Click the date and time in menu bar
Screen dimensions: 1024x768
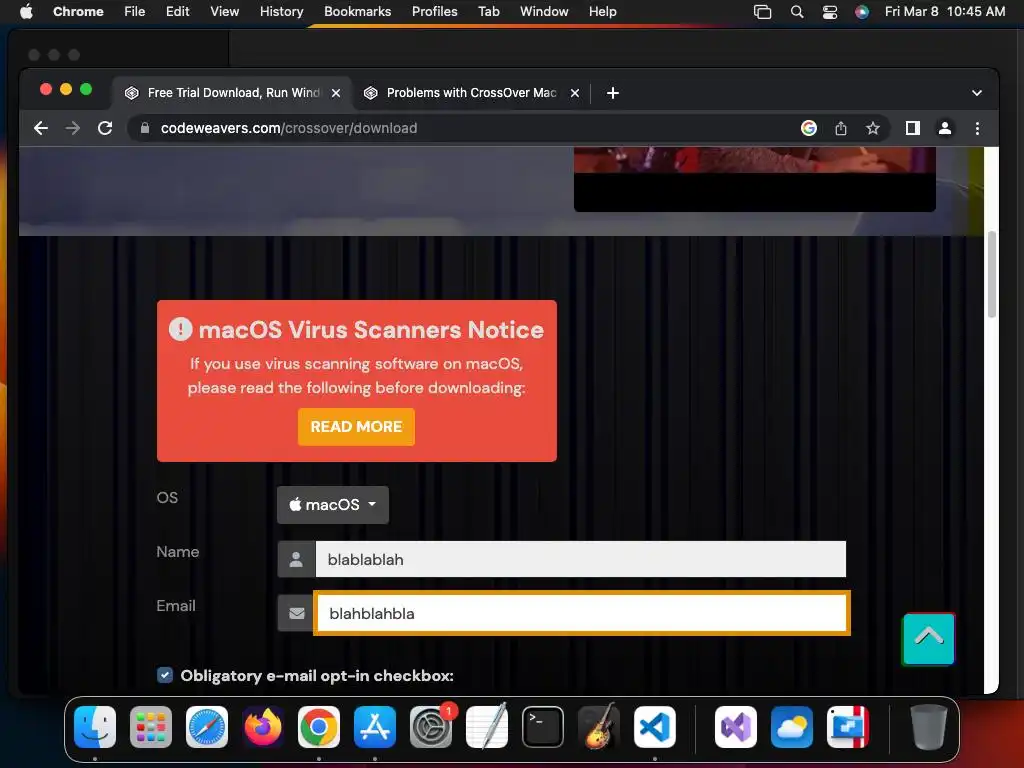coord(944,11)
